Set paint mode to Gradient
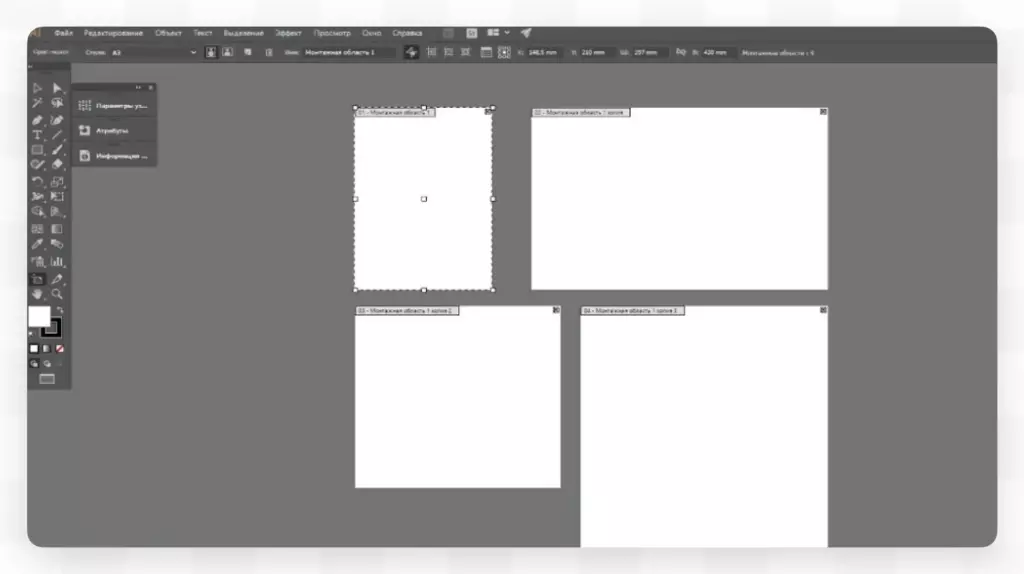The image size is (1024, 574). [x=46, y=349]
